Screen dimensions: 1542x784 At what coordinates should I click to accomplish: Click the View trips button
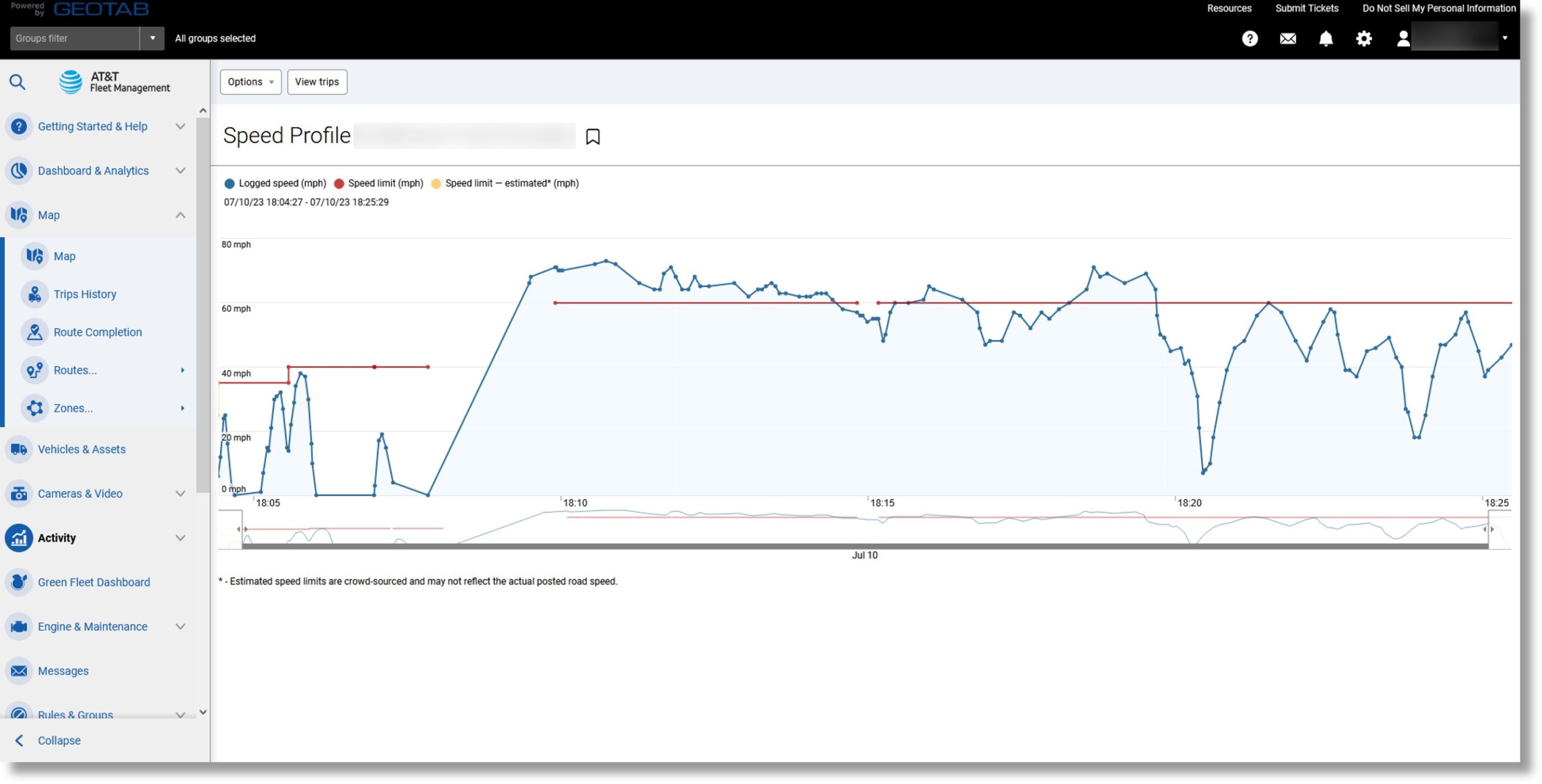(317, 82)
